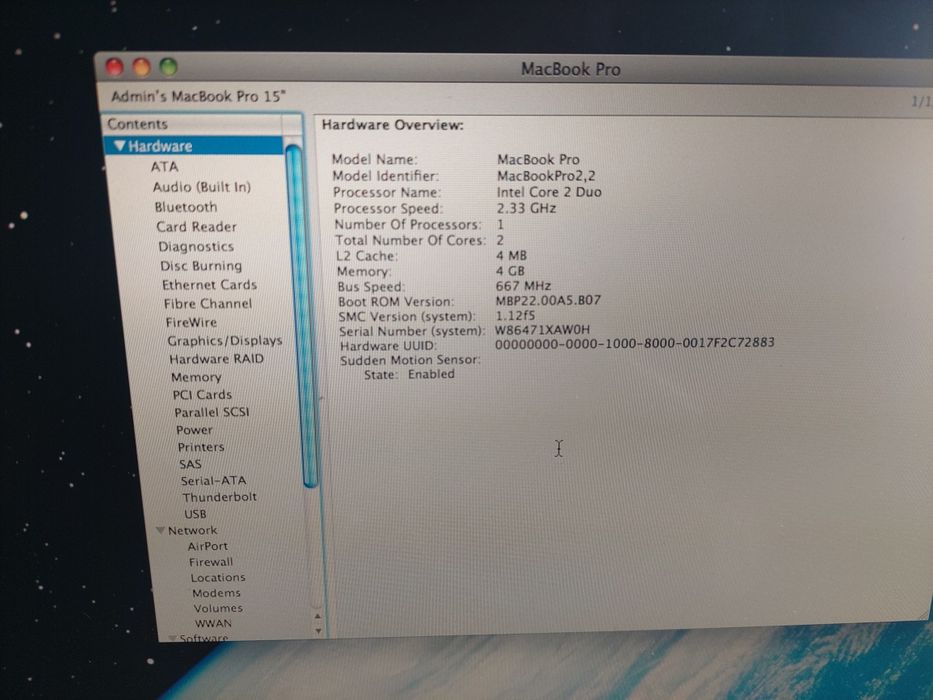
Task: Click Admin's MacBook Pro 15" header
Action: click(x=198, y=96)
